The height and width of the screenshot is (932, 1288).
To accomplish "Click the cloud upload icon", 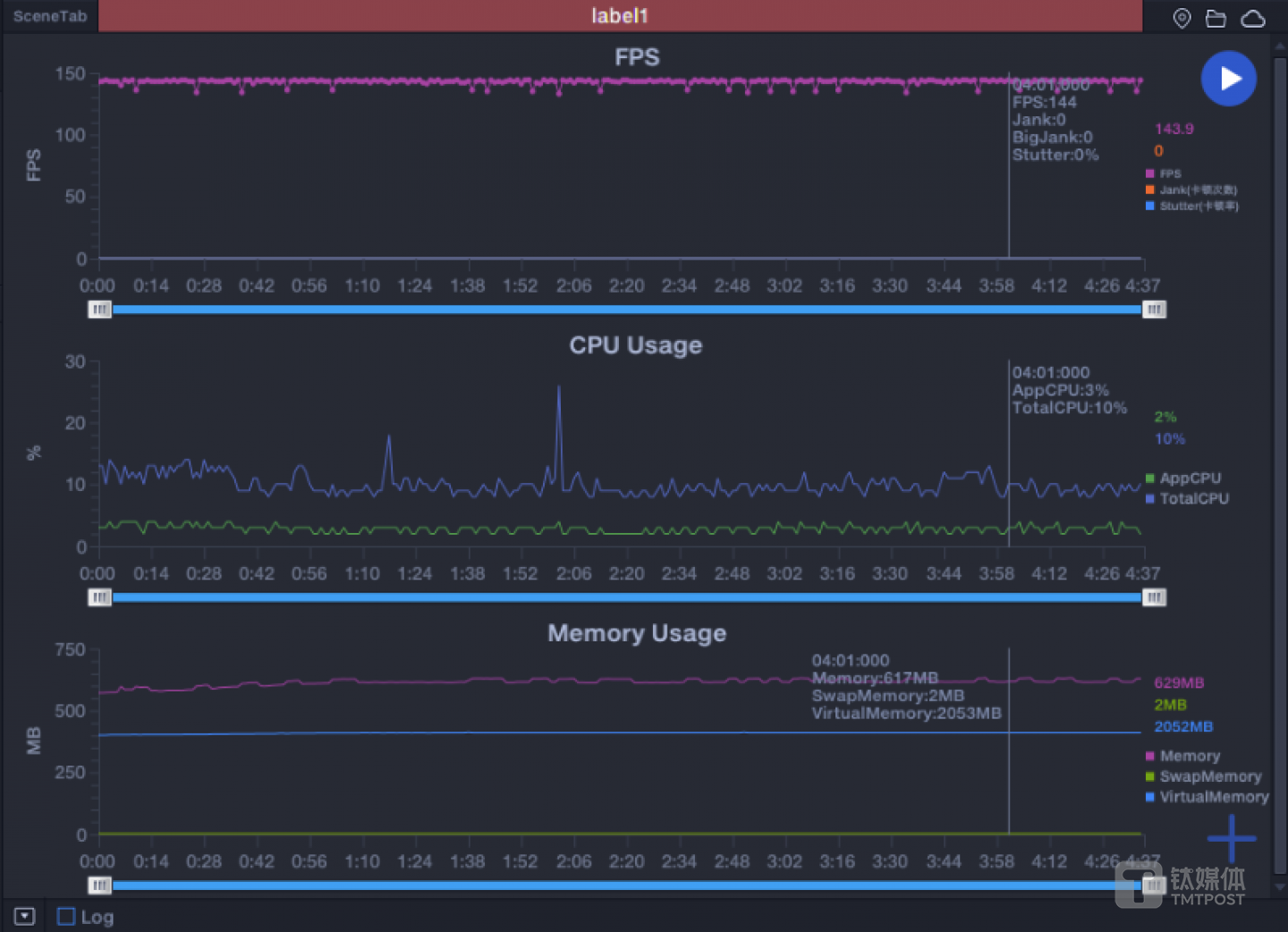I will 1253,18.
